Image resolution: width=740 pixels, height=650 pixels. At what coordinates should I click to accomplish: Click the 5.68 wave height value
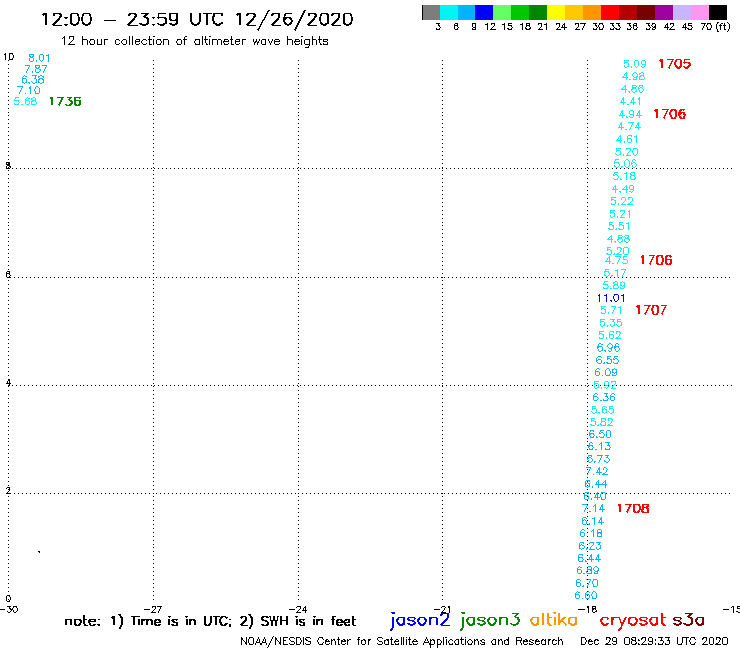tap(25, 101)
